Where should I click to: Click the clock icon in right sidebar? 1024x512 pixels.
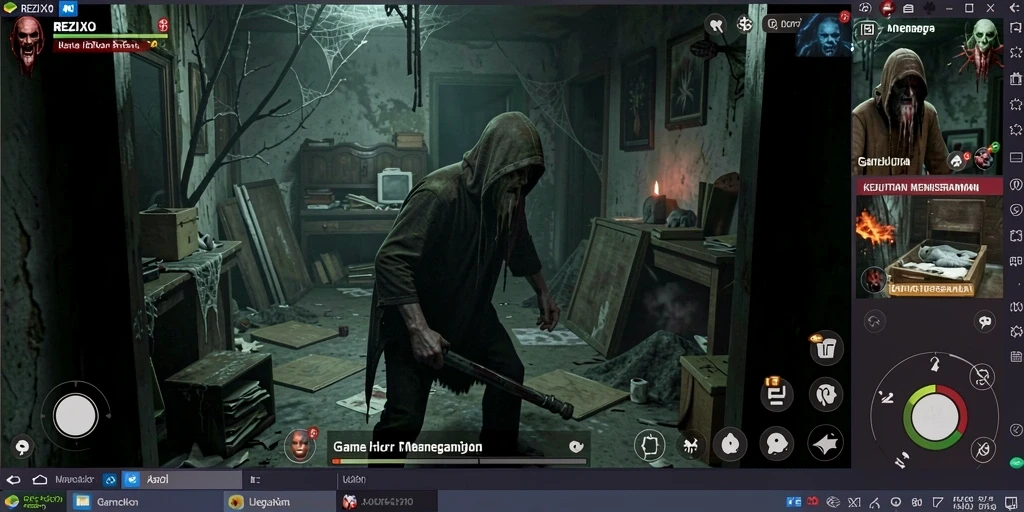1016,429
